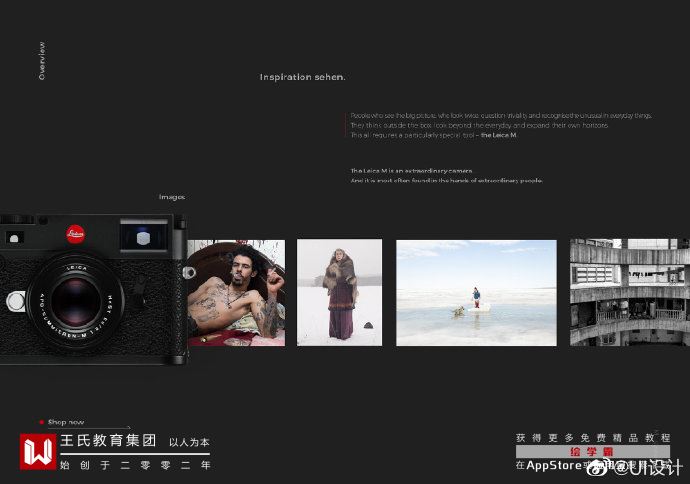Click the 获得更多免费精品教程 text
This screenshot has width=690, height=484.
pyautogui.click(x=593, y=438)
